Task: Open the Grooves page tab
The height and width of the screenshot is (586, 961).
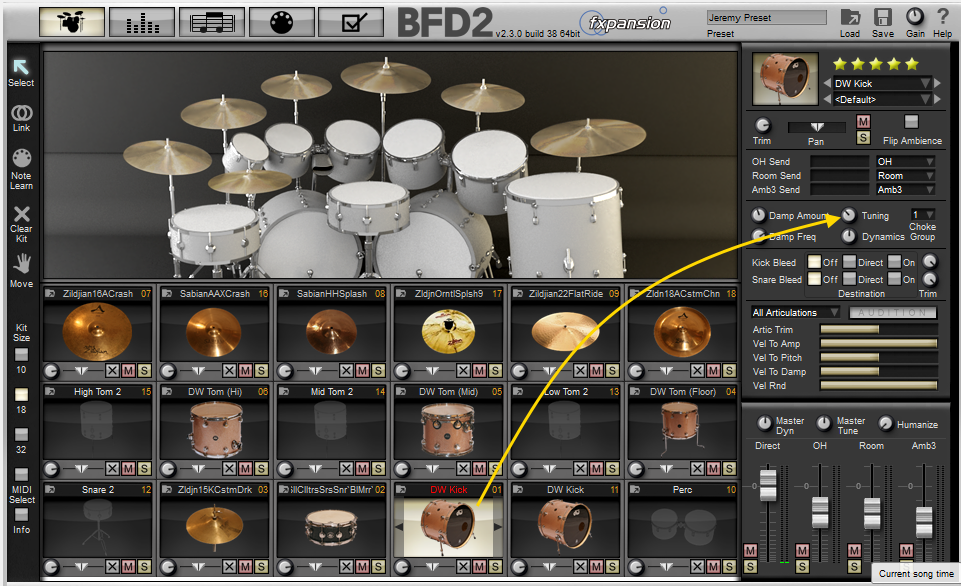Action: [212, 23]
